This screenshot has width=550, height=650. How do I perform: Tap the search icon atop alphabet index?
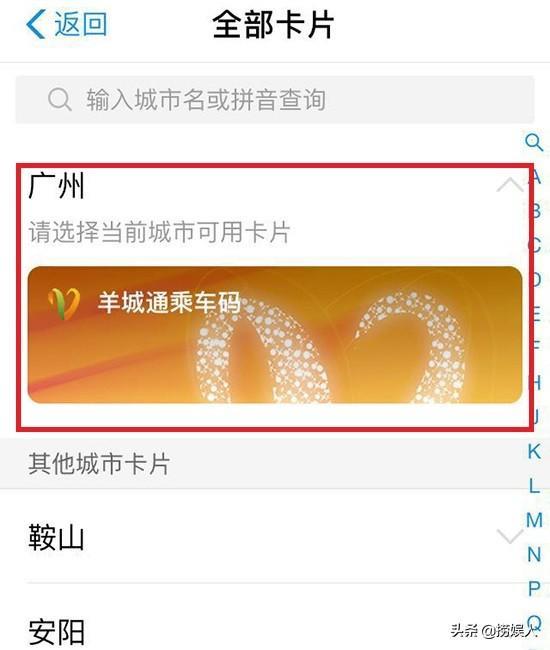pos(534,142)
